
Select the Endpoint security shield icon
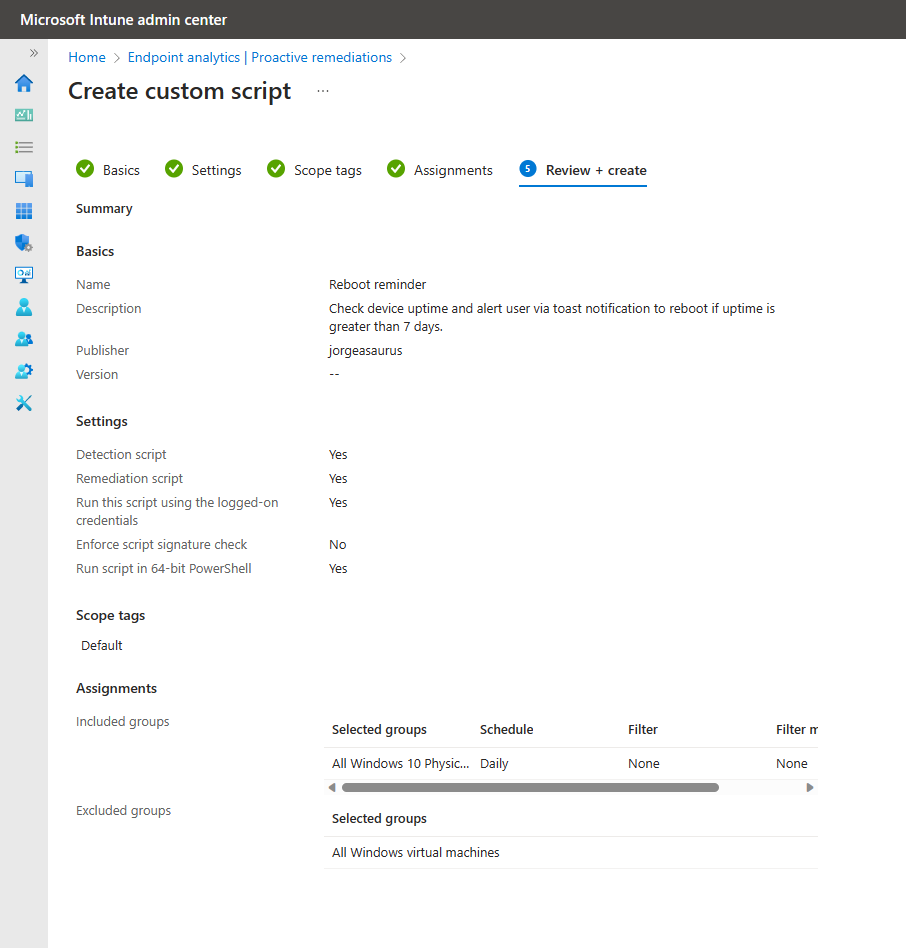coord(24,243)
